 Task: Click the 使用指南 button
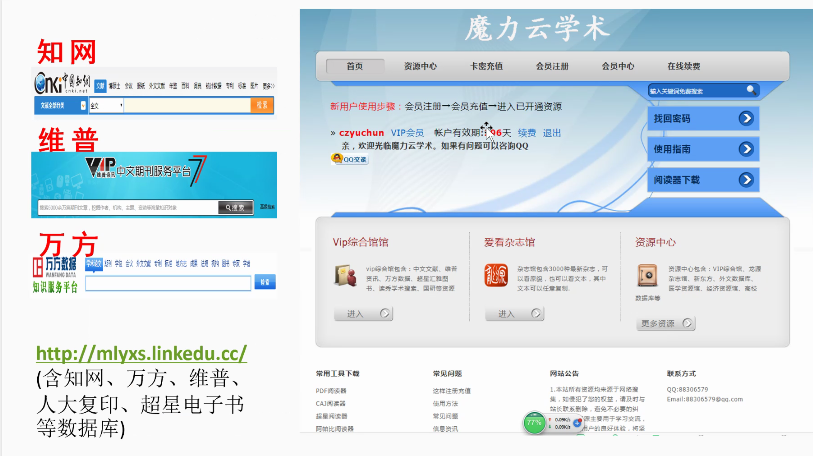(704, 149)
